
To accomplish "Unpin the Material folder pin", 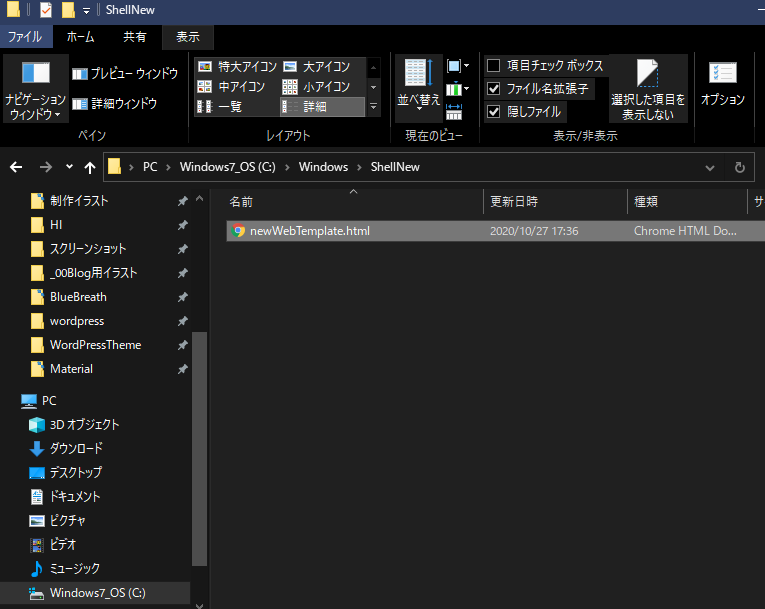I will coord(182,369).
